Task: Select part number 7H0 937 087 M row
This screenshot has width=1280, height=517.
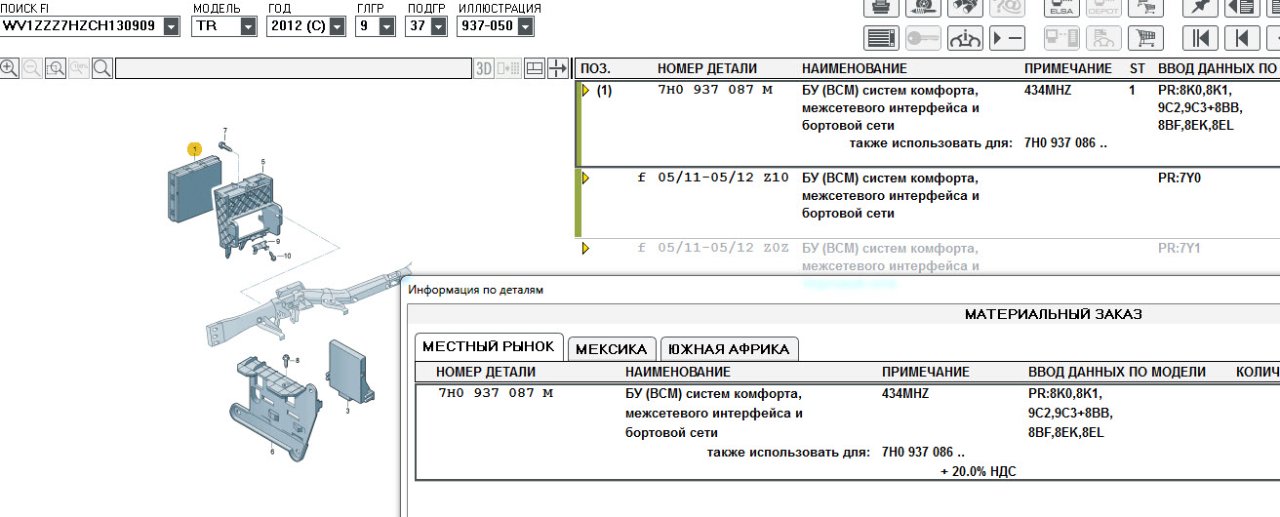Action: pyautogui.click(x=495, y=393)
